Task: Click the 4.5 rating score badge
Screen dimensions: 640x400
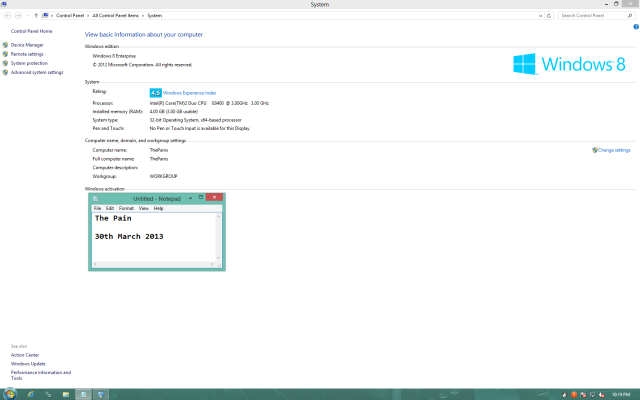Action: tap(156, 93)
